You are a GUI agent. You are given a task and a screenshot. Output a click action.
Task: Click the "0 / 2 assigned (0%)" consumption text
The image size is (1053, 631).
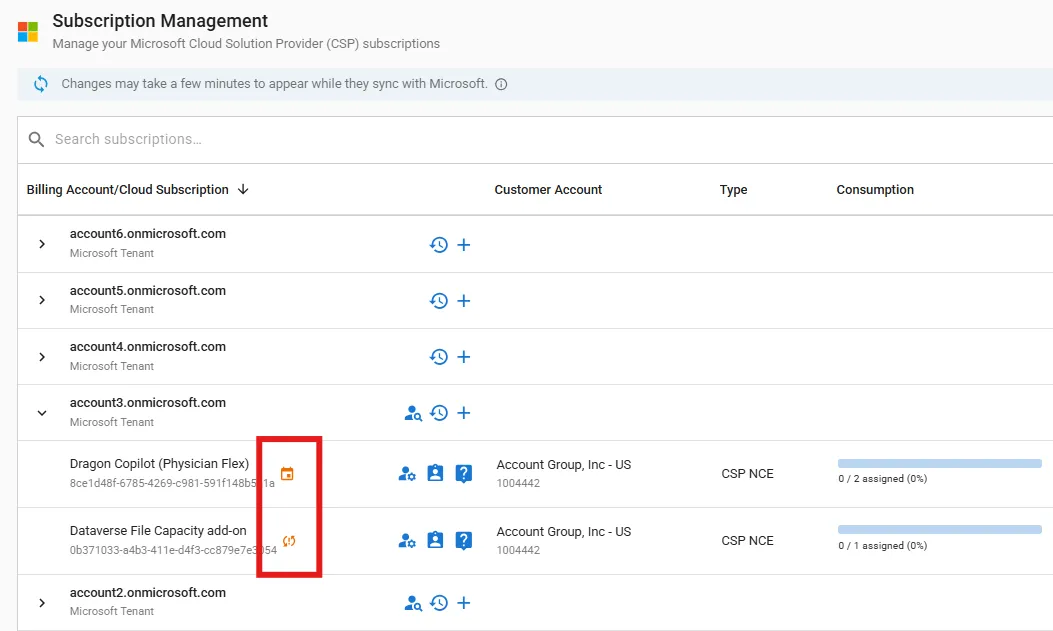[882, 479]
